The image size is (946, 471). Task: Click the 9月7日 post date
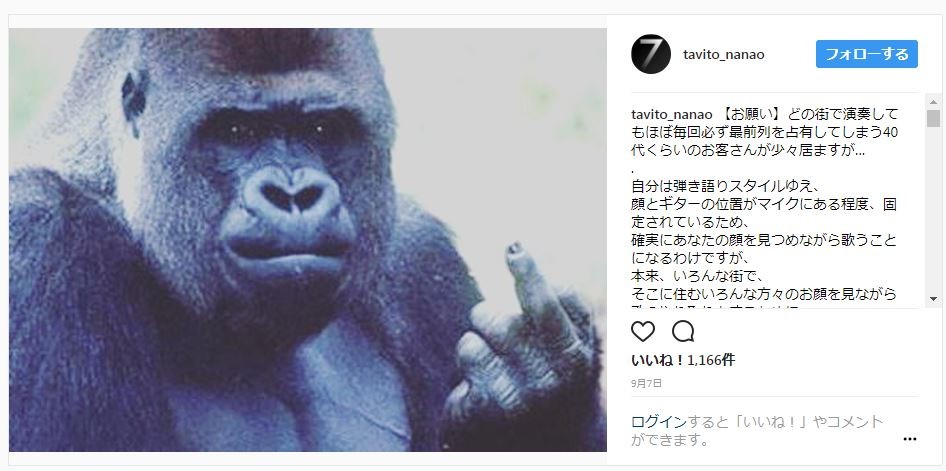click(647, 383)
